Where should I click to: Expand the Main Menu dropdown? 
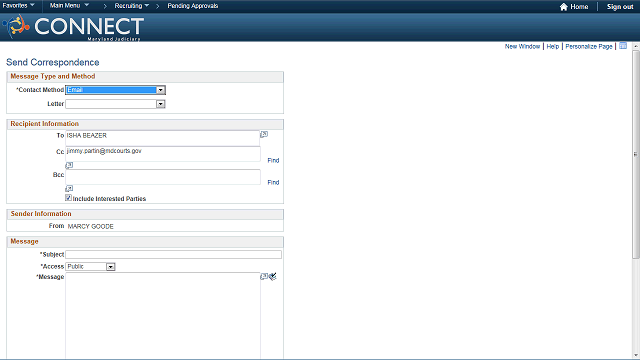69,6
